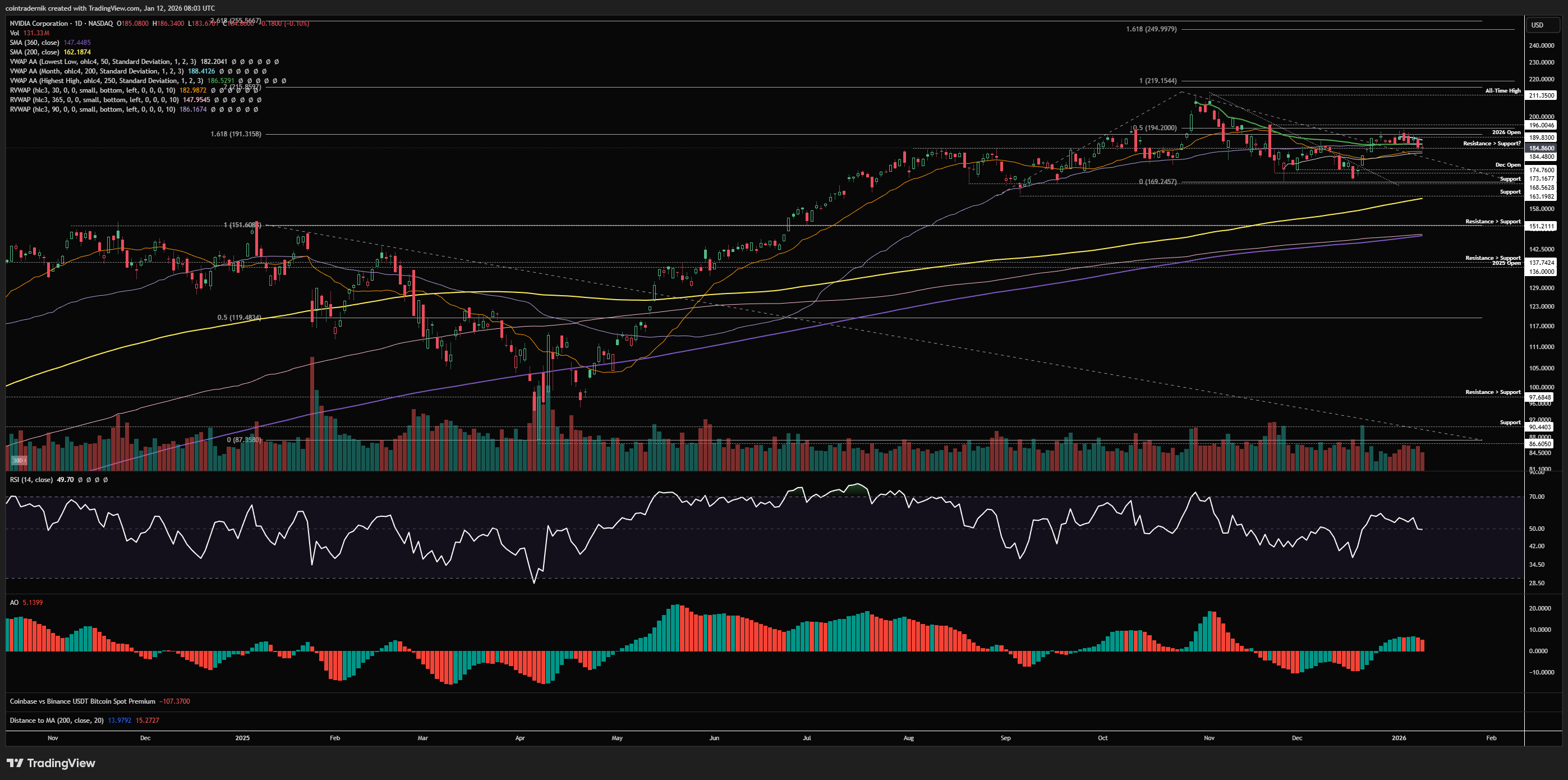This screenshot has height=780, width=1568.
Task: Click the 2025 year marker on time axis
Action: pos(242,738)
